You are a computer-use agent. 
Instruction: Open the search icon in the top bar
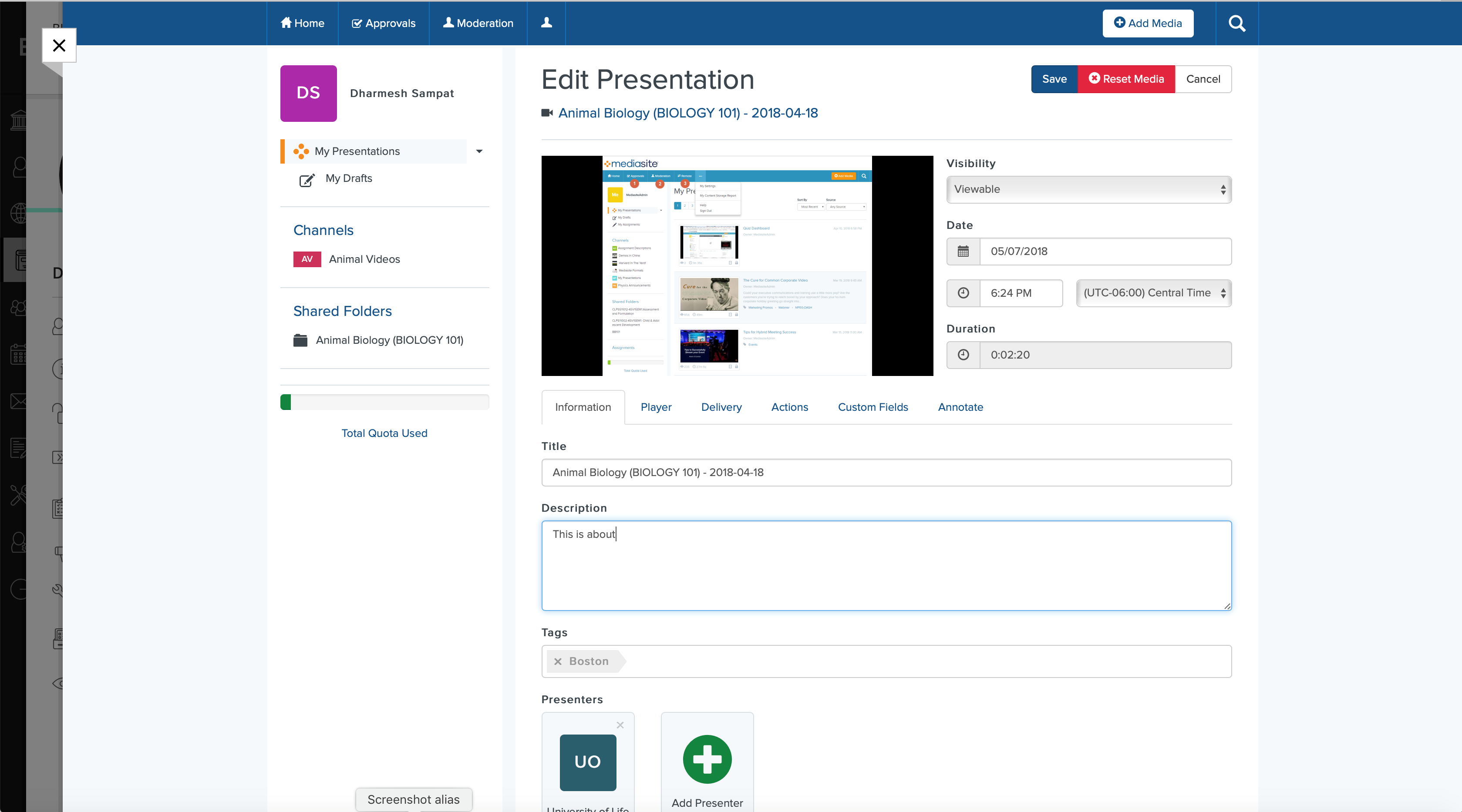pyautogui.click(x=1237, y=23)
